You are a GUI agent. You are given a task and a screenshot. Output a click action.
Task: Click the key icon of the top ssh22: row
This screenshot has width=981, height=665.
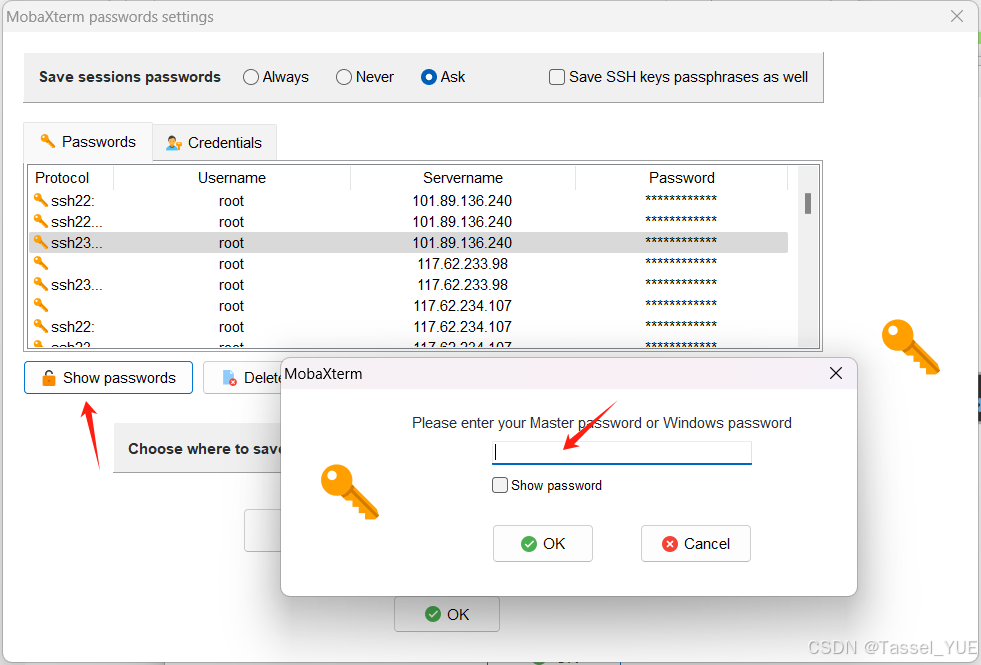tap(41, 200)
